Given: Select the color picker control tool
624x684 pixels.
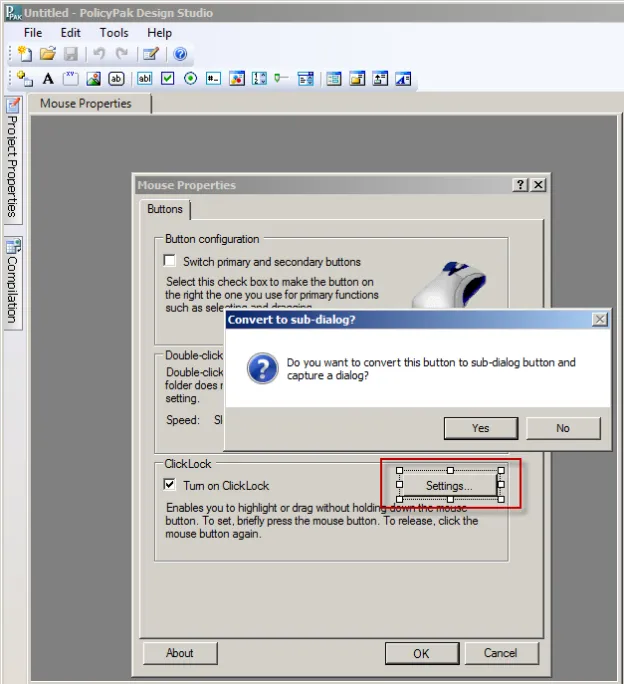Looking at the screenshot, I should [237, 79].
